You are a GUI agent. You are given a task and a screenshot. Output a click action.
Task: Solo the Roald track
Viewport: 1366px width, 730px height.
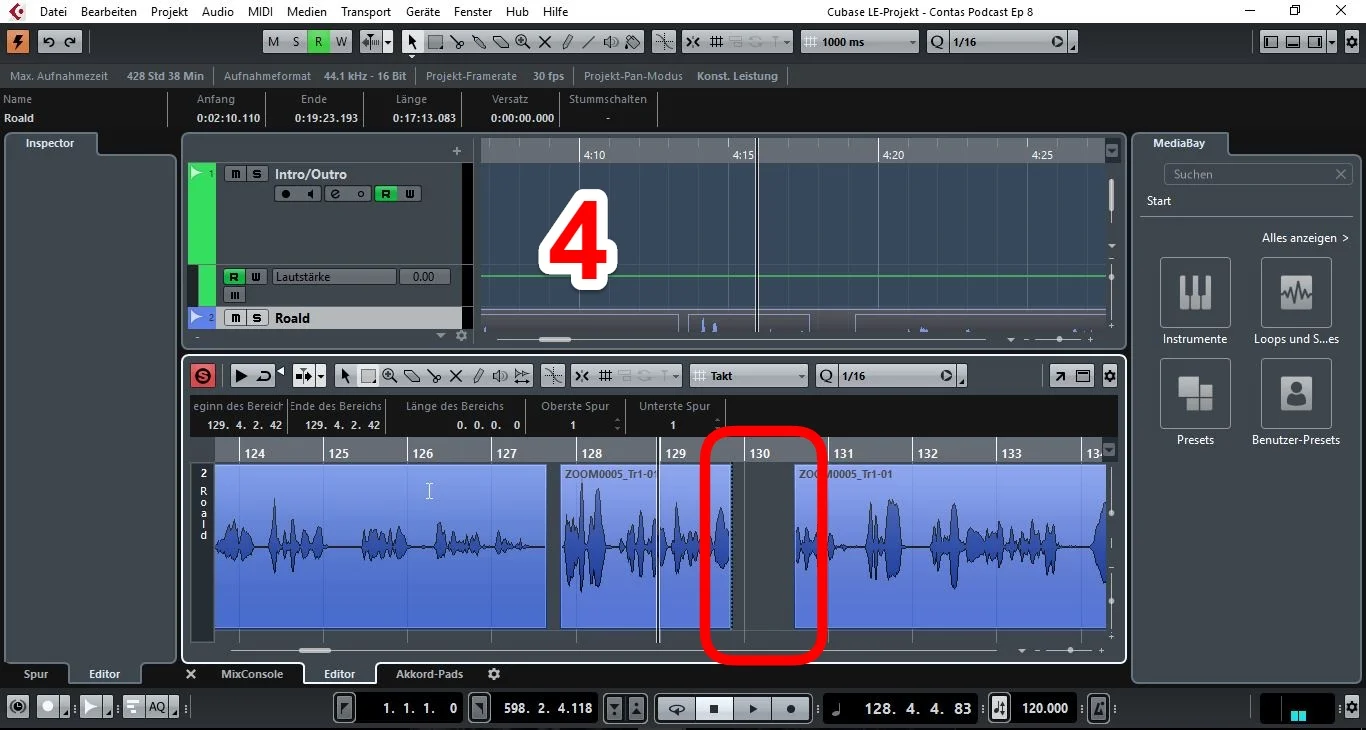point(257,318)
